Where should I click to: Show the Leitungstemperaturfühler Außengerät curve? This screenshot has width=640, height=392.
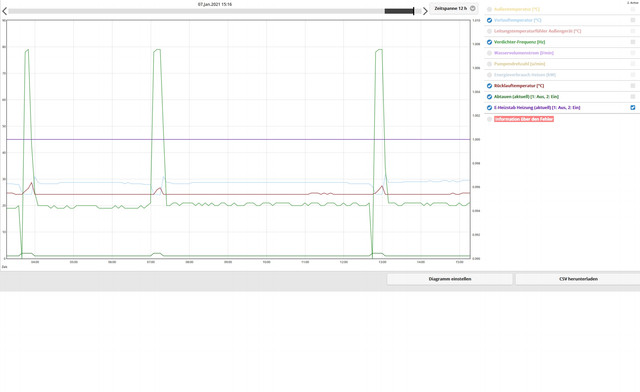click(489, 31)
